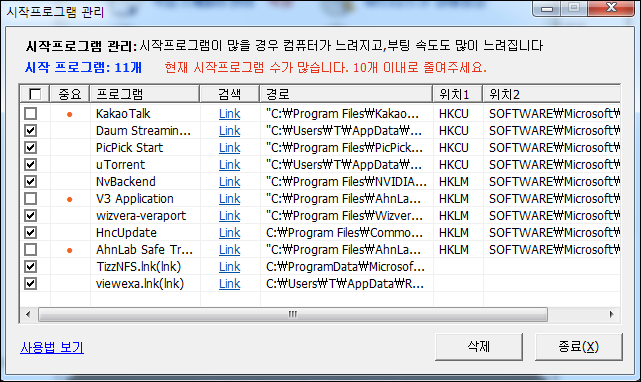641x382 pixels.
Task: Select the AhnLab Safe Tr... program name
Action: pyautogui.click(x=144, y=249)
